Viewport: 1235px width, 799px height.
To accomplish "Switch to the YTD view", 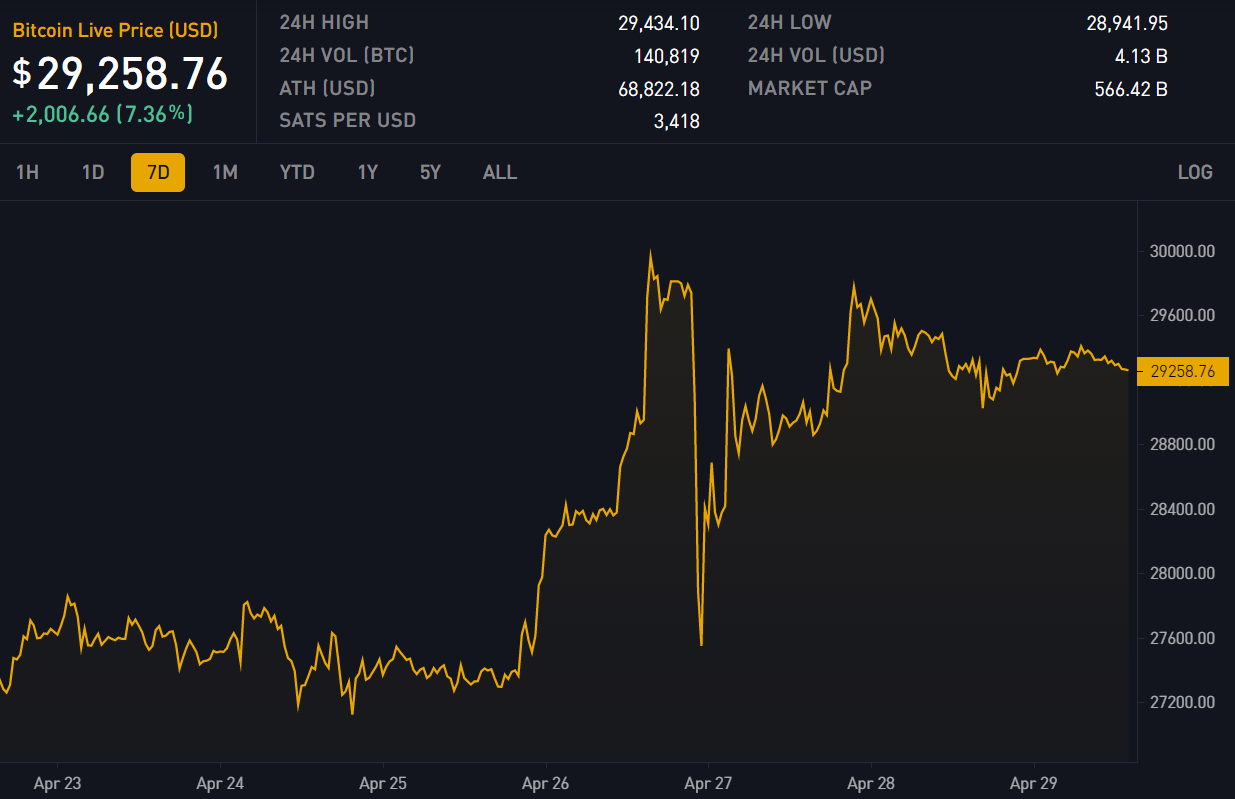I will pyautogui.click(x=296, y=172).
